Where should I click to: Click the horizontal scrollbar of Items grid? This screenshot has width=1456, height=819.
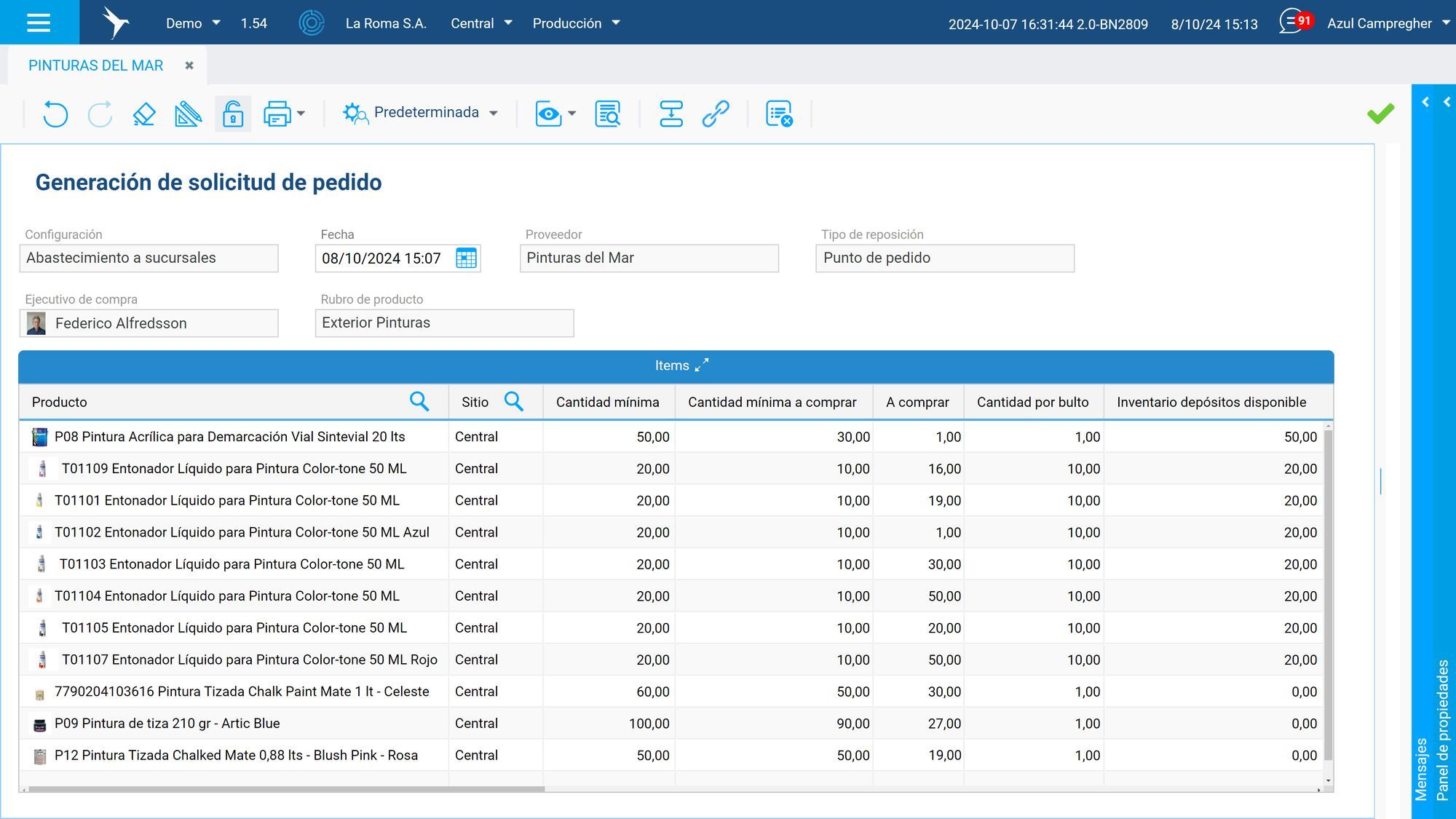tap(286, 789)
